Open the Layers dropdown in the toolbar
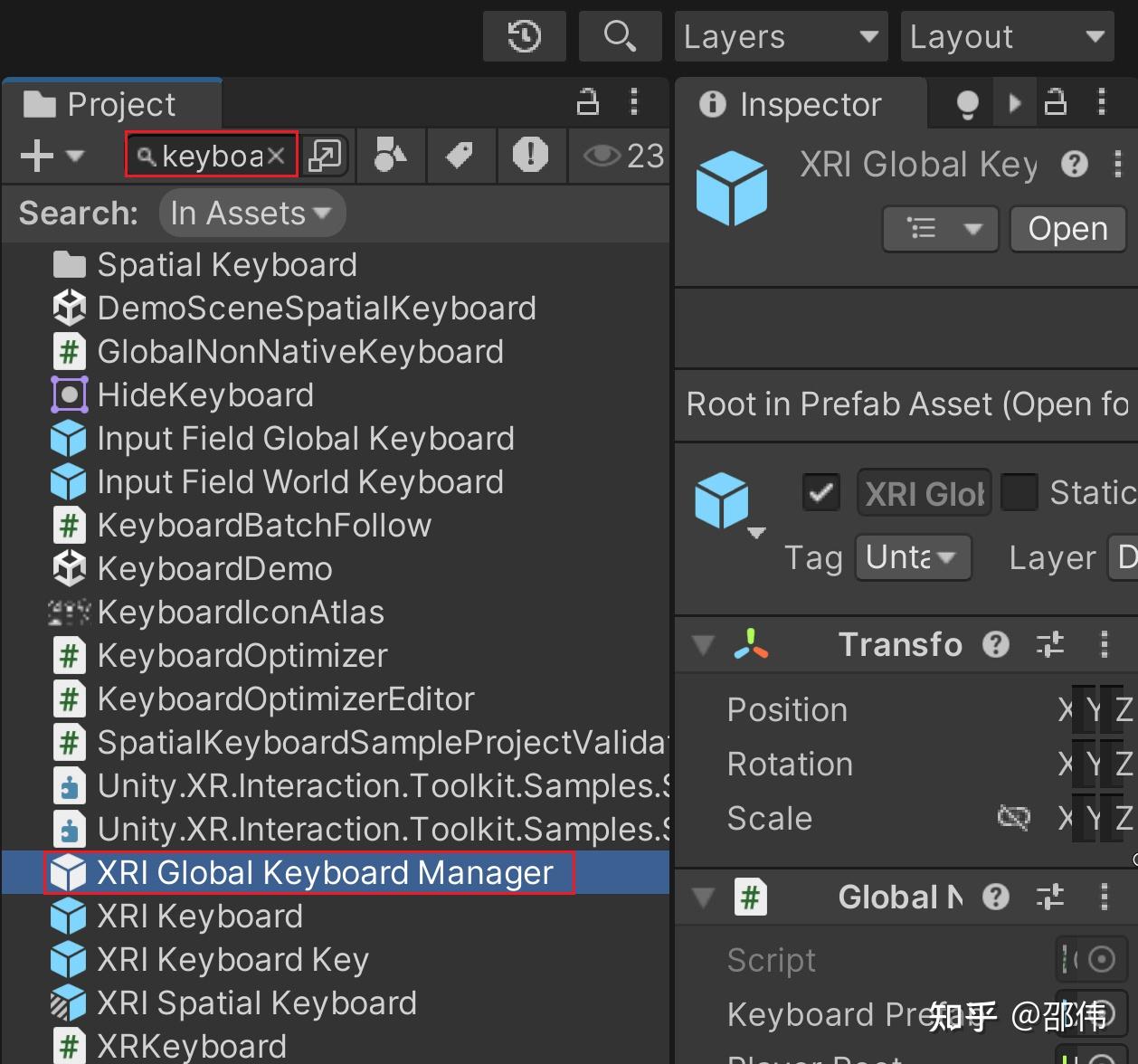Viewport: 1138px width, 1064px height. (x=780, y=36)
